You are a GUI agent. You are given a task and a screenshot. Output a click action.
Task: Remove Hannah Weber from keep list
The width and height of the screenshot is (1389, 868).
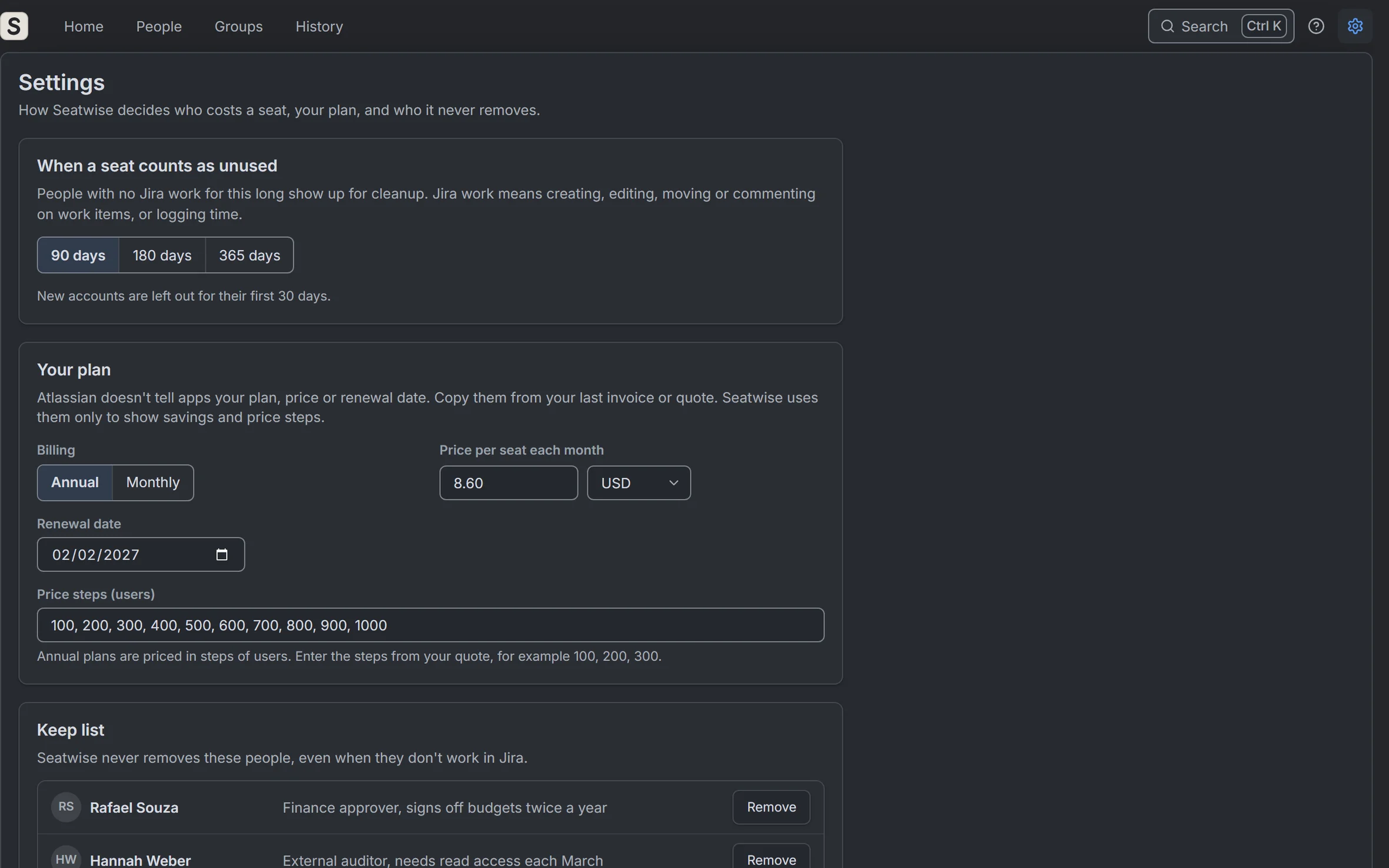pos(771,858)
